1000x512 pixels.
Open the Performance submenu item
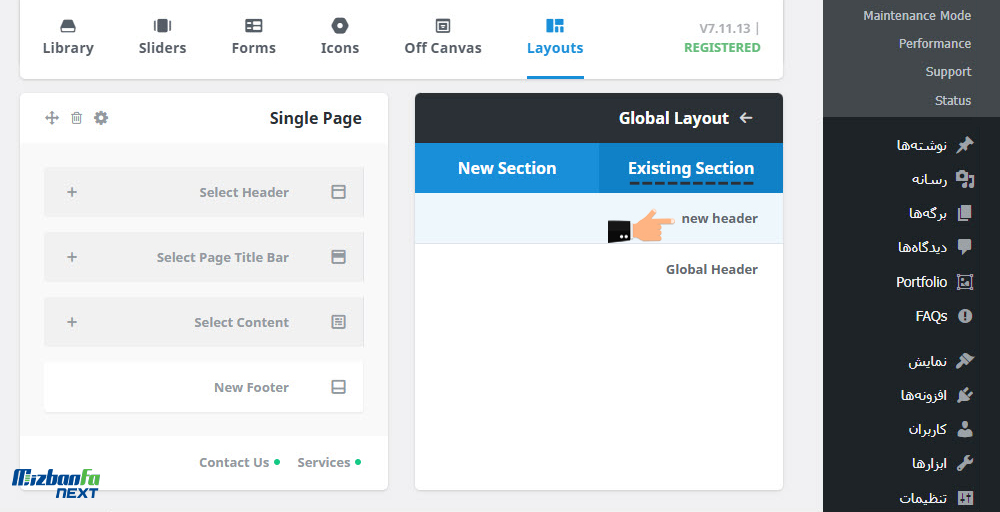[935, 43]
